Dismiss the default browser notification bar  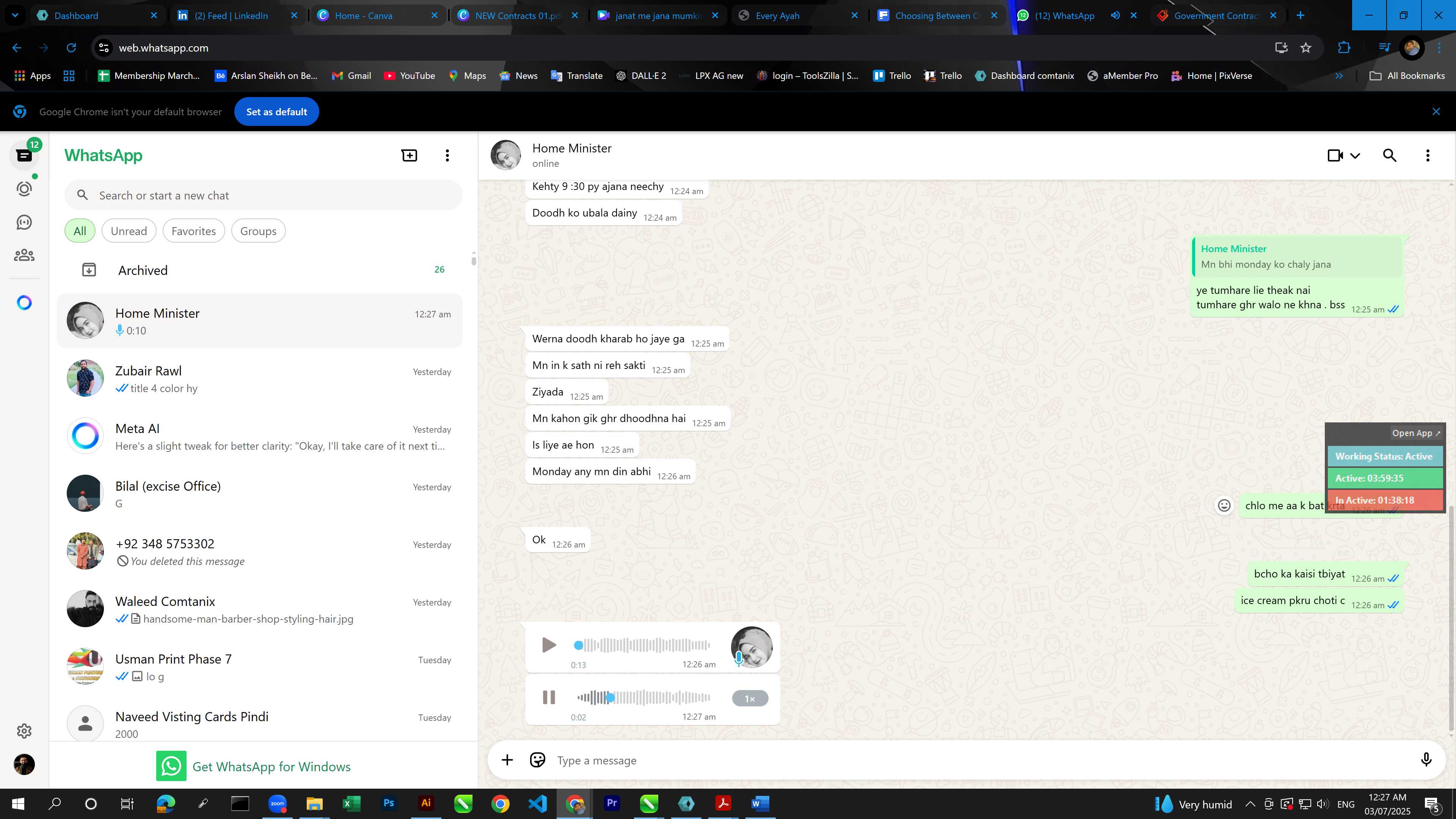tap(1436, 111)
